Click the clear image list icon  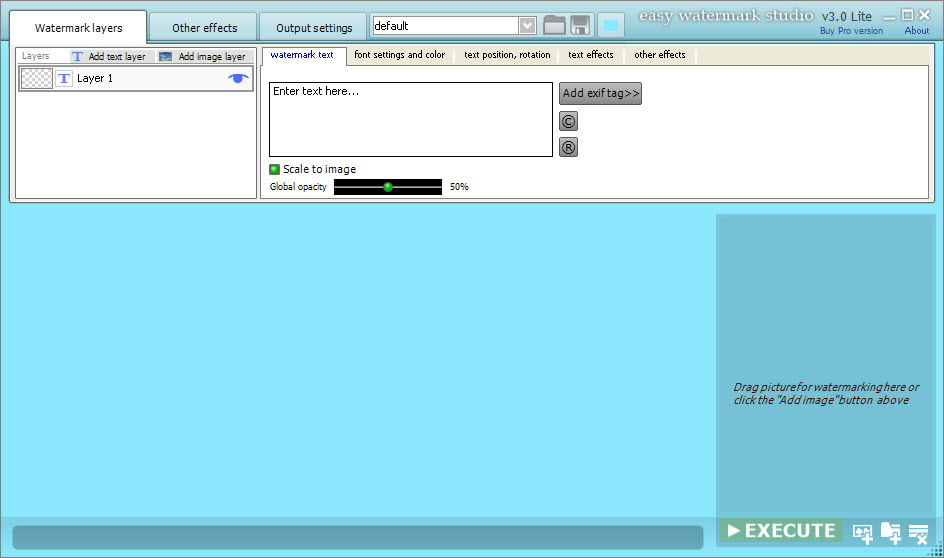coord(919,533)
